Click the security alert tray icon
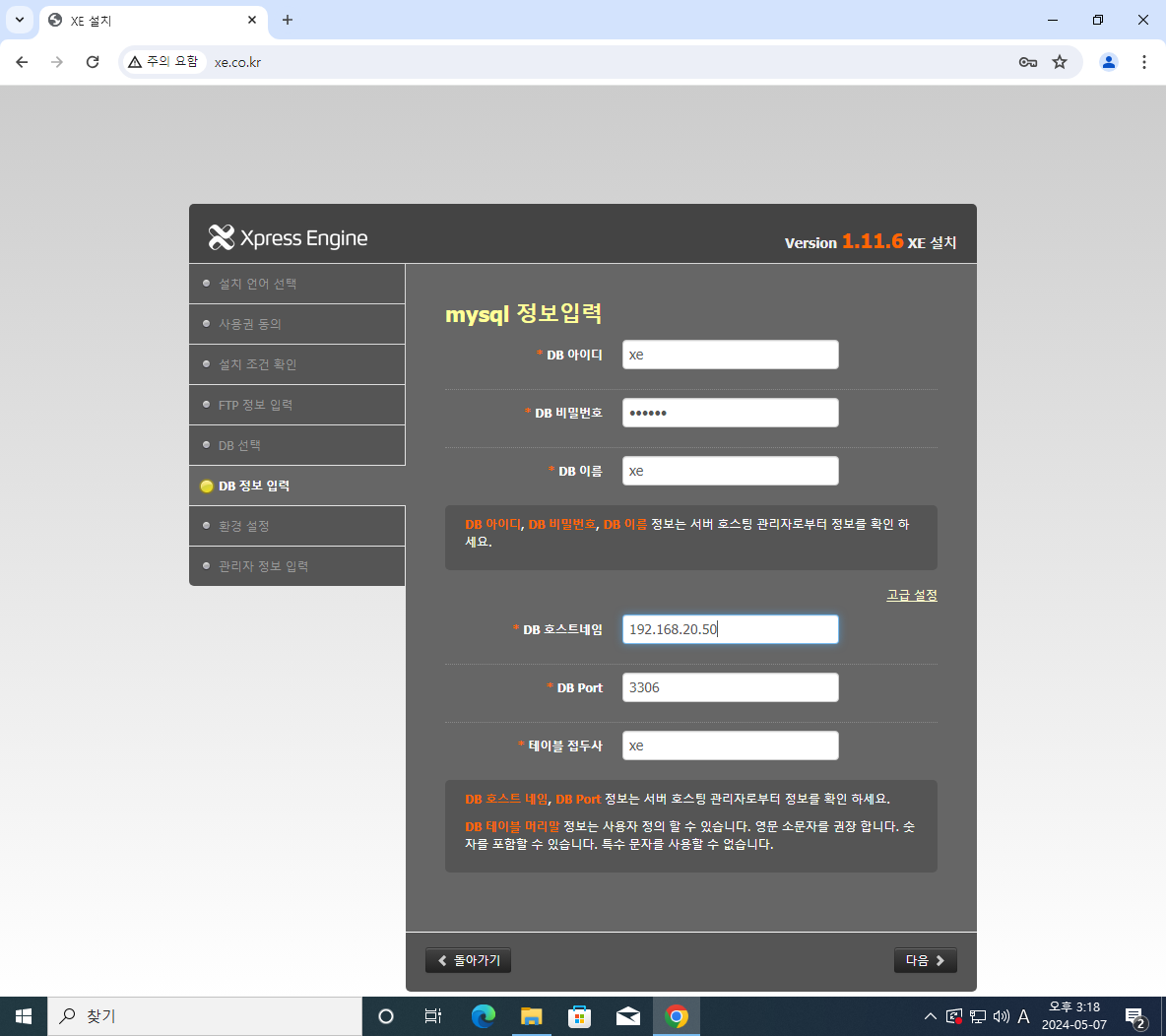 (954, 1016)
